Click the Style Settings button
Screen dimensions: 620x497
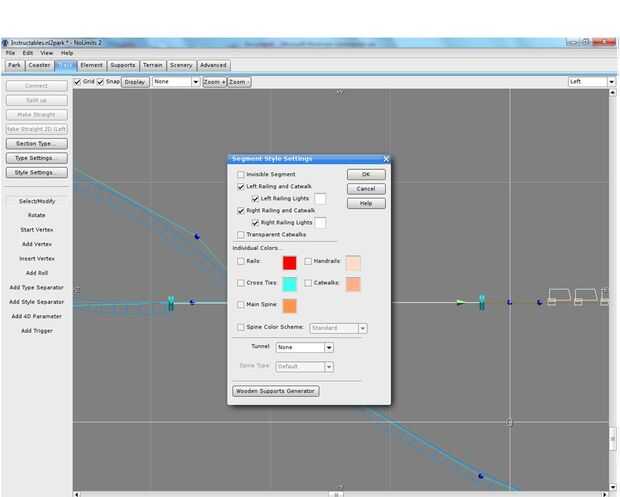click(x=37, y=173)
